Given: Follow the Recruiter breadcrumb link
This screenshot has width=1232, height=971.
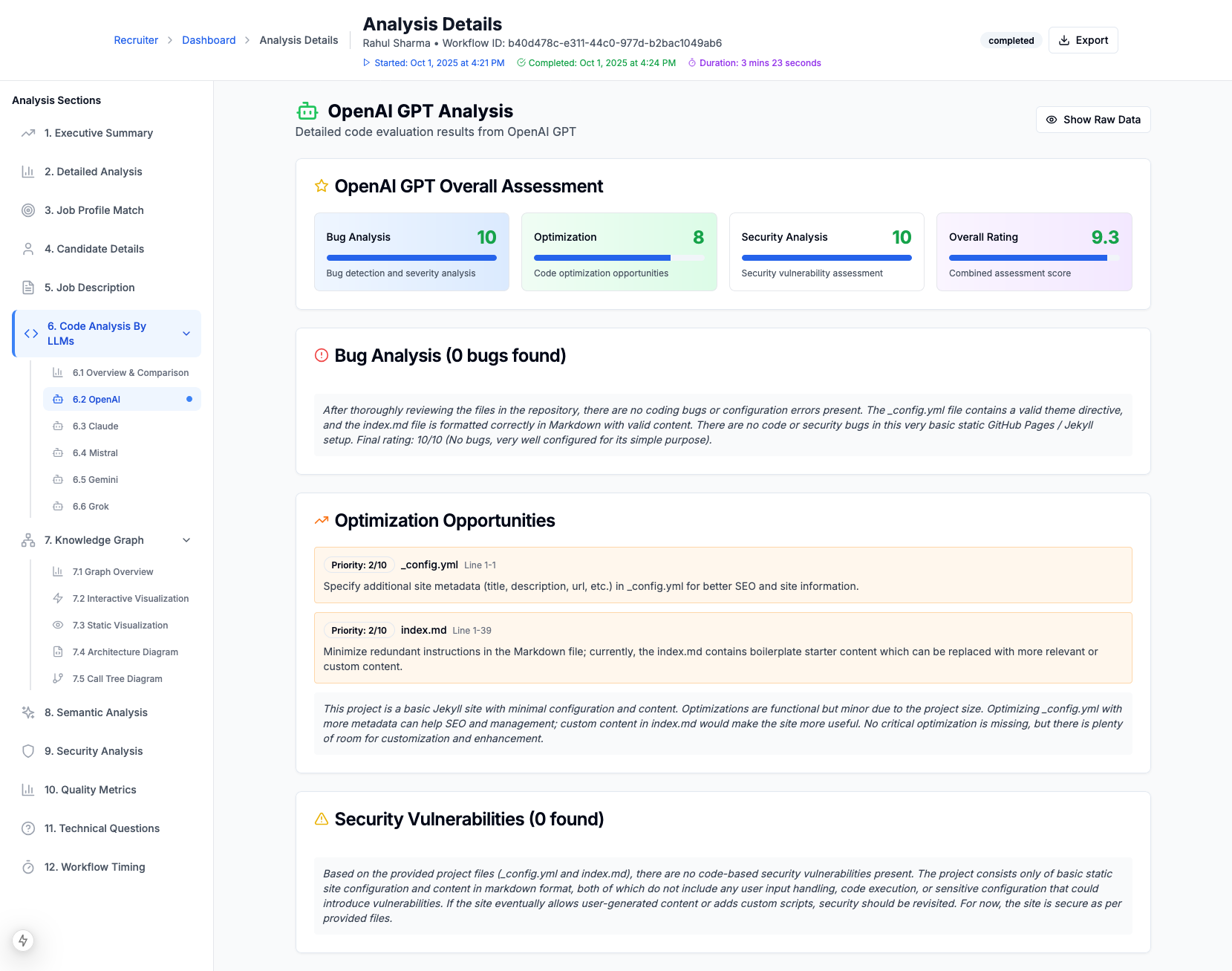Looking at the screenshot, I should coord(136,40).
